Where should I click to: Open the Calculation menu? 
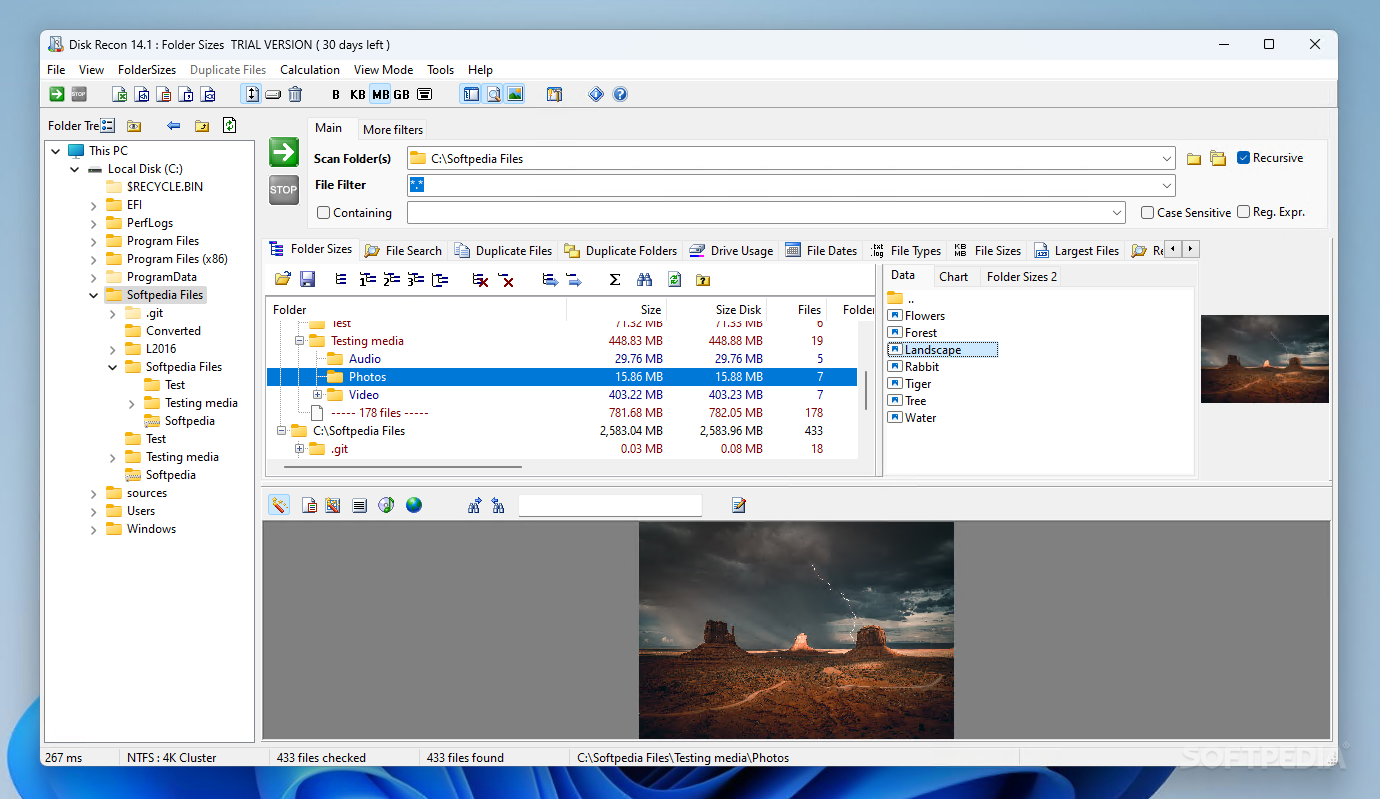(x=310, y=70)
